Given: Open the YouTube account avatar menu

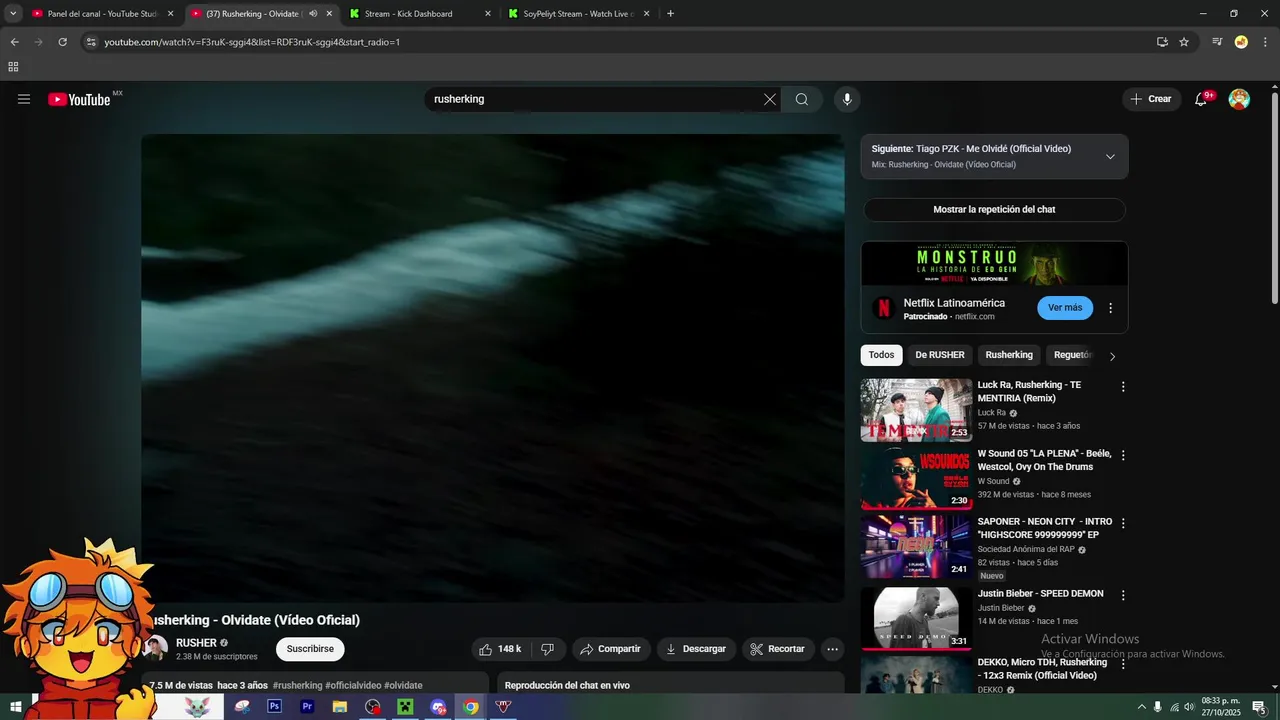Looking at the screenshot, I should 1239,99.
